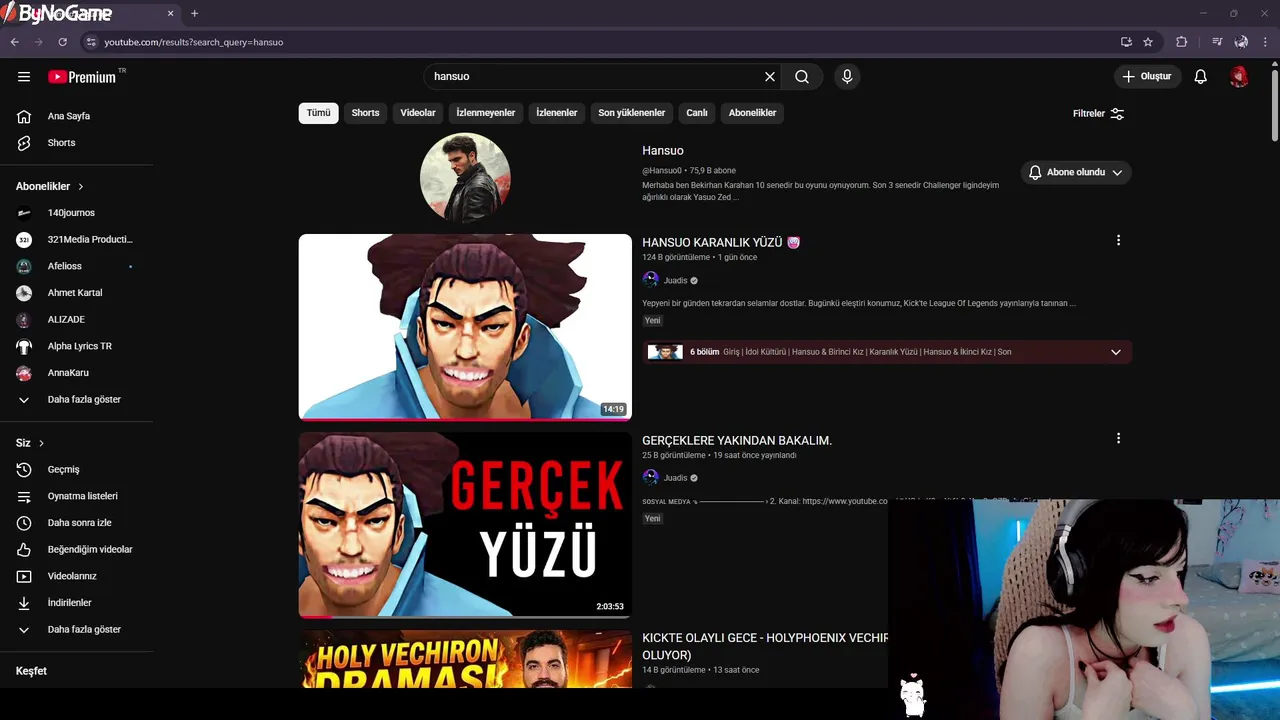Select the İzlenenler filter chip
This screenshot has width=1280, height=720.
click(x=557, y=113)
